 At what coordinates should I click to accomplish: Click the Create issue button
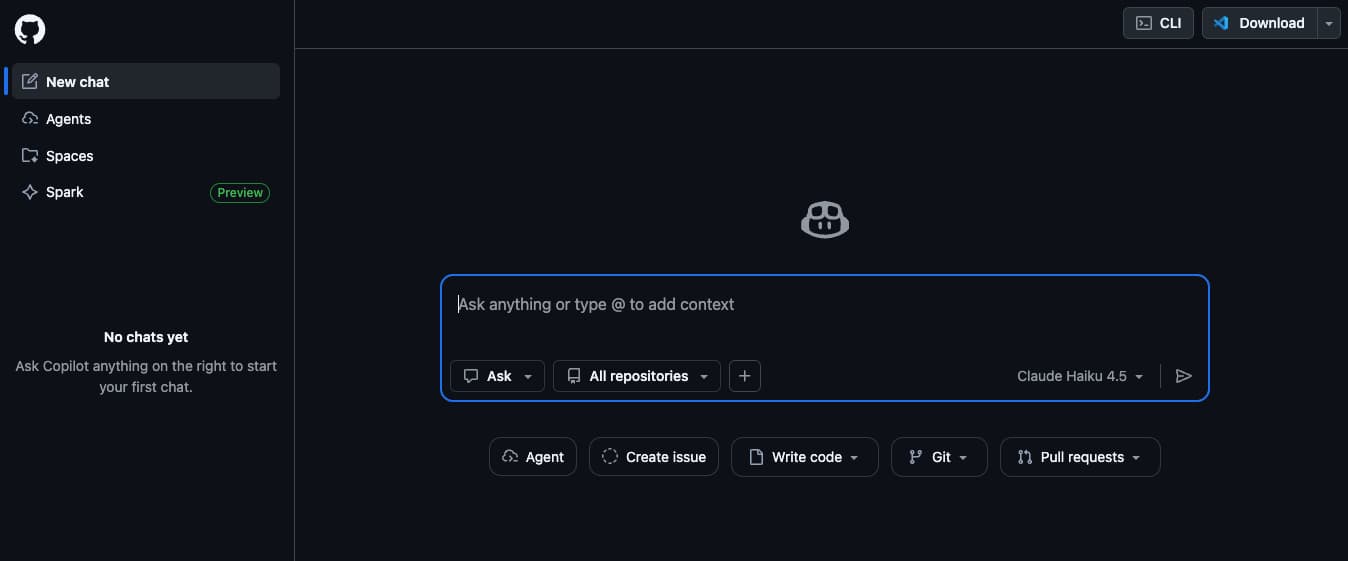point(654,457)
